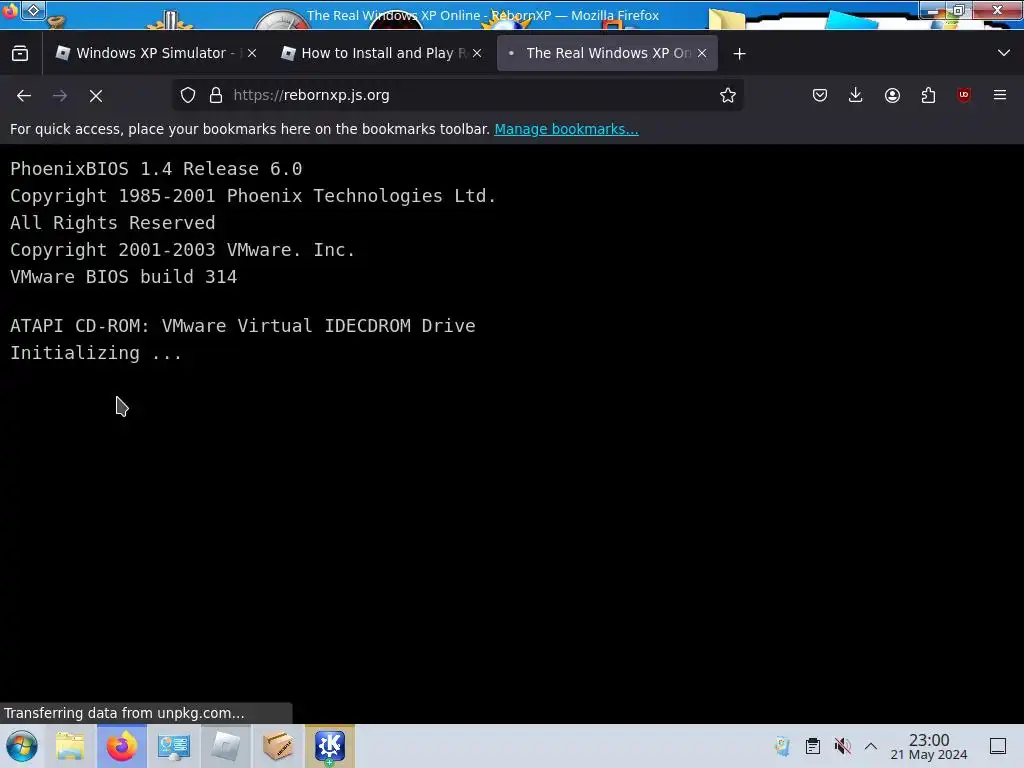Image resolution: width=1024 pixels, height=768 pixels.
Task: Open cardboard box package taskbar icon
Action: (x=278, y=746)
